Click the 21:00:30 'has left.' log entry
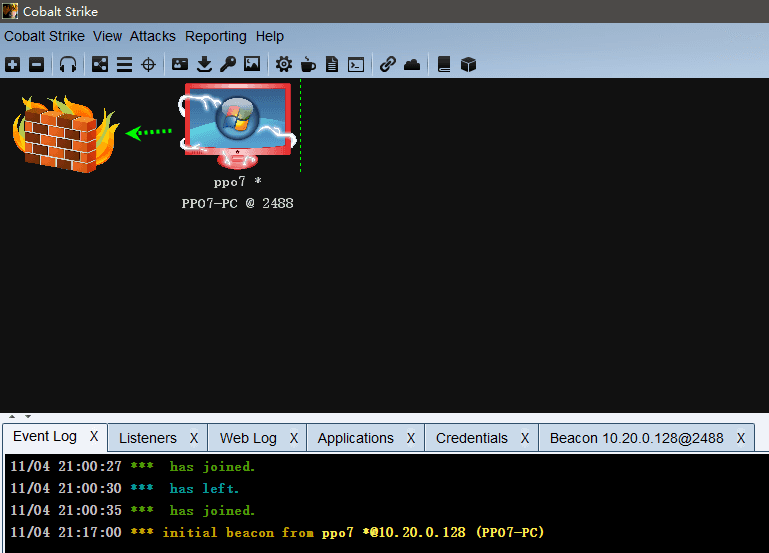Screen dimensions: 769x553 [x=125, y=488]
